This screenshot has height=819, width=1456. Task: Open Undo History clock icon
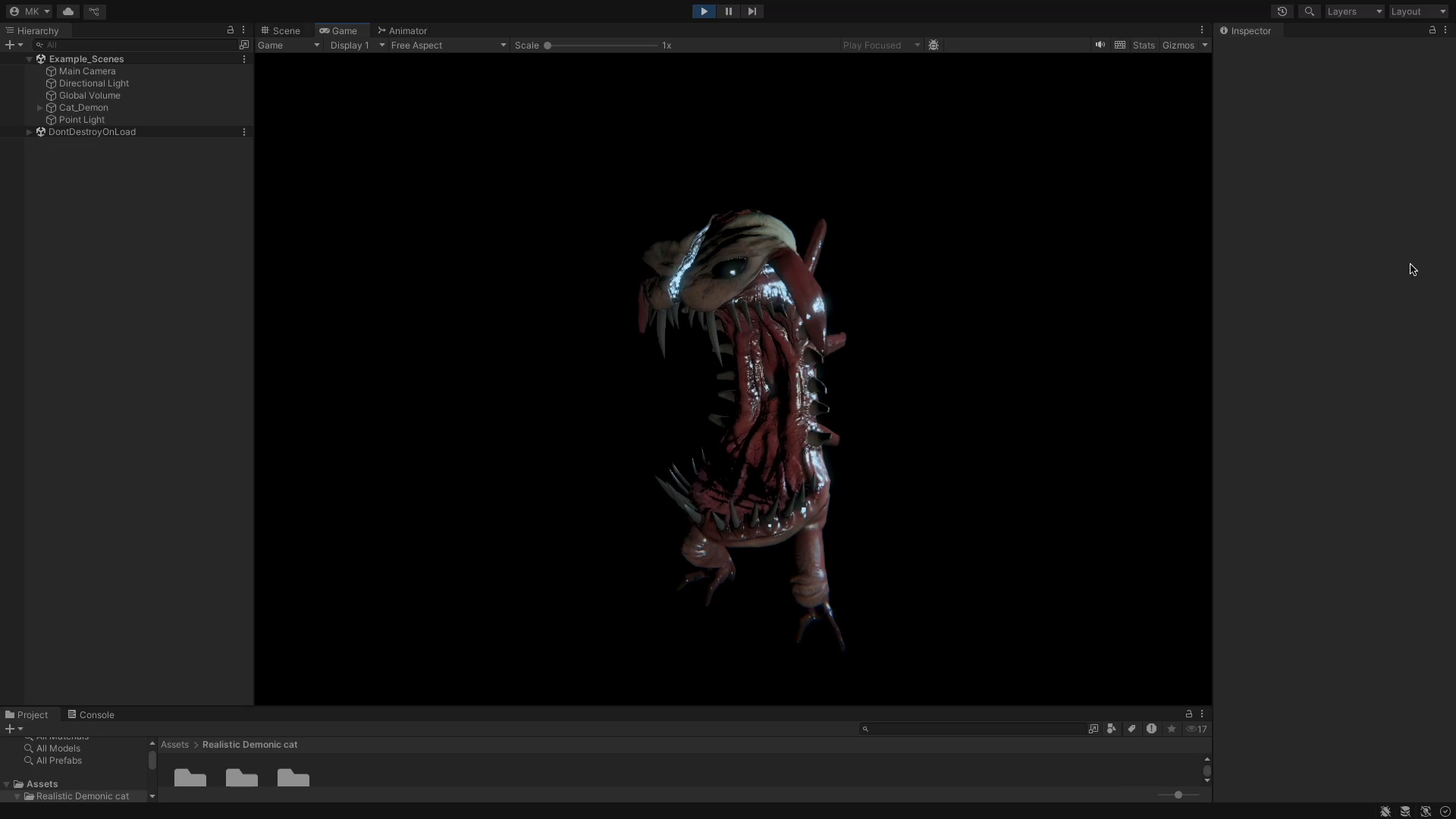pos(1282,11)
